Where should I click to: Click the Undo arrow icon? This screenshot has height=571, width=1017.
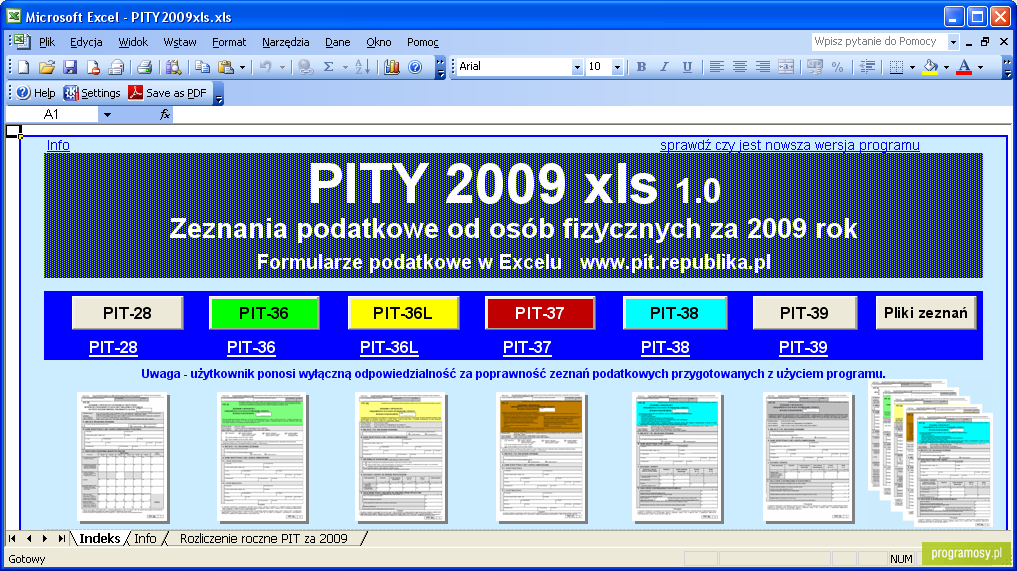point(265,67)
